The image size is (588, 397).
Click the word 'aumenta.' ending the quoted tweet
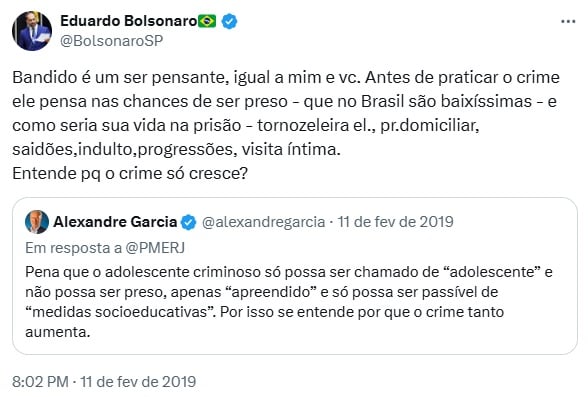(58, 332)
